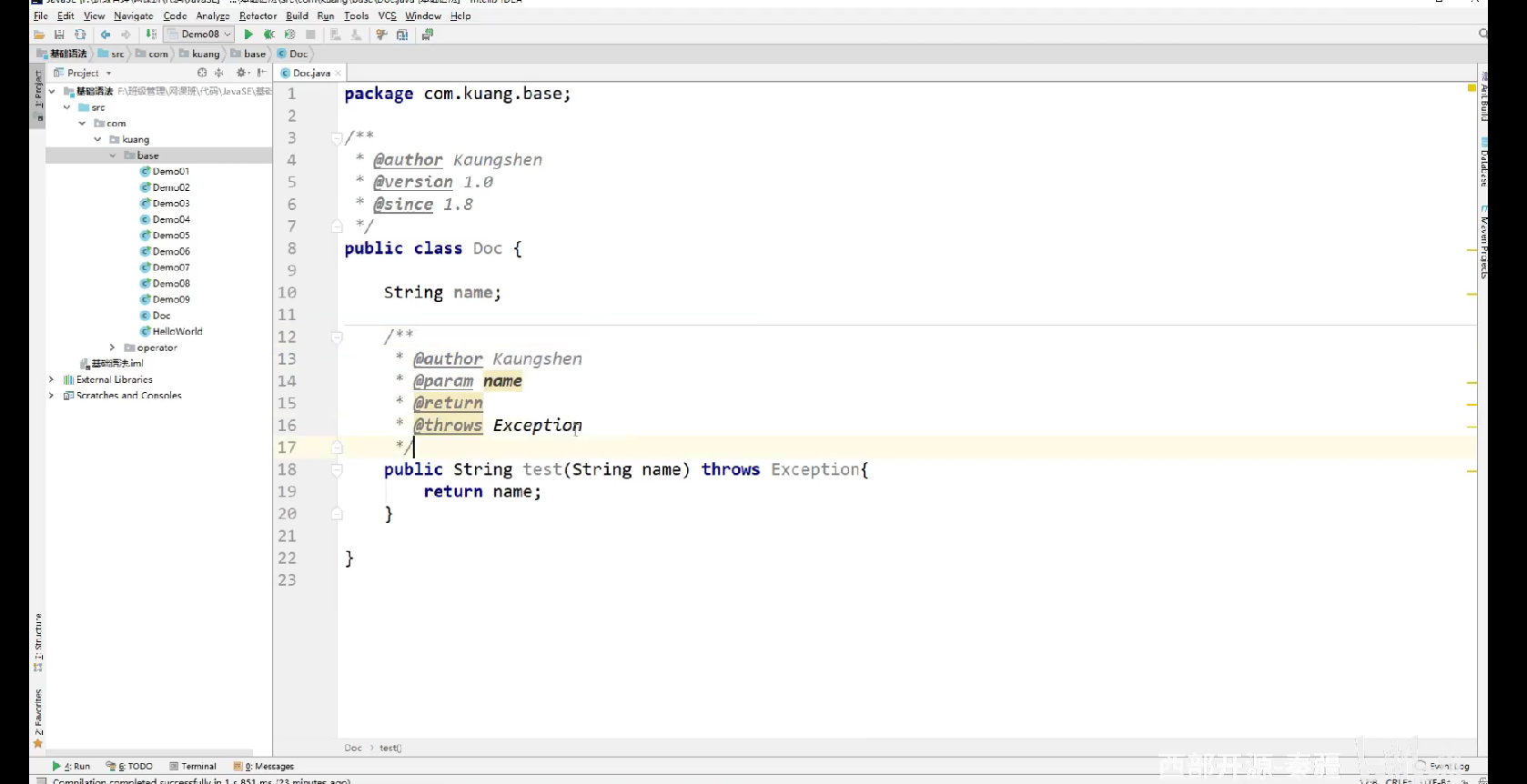
Task: Click the Run with Coverage icon
Action: tap(290, 35)
